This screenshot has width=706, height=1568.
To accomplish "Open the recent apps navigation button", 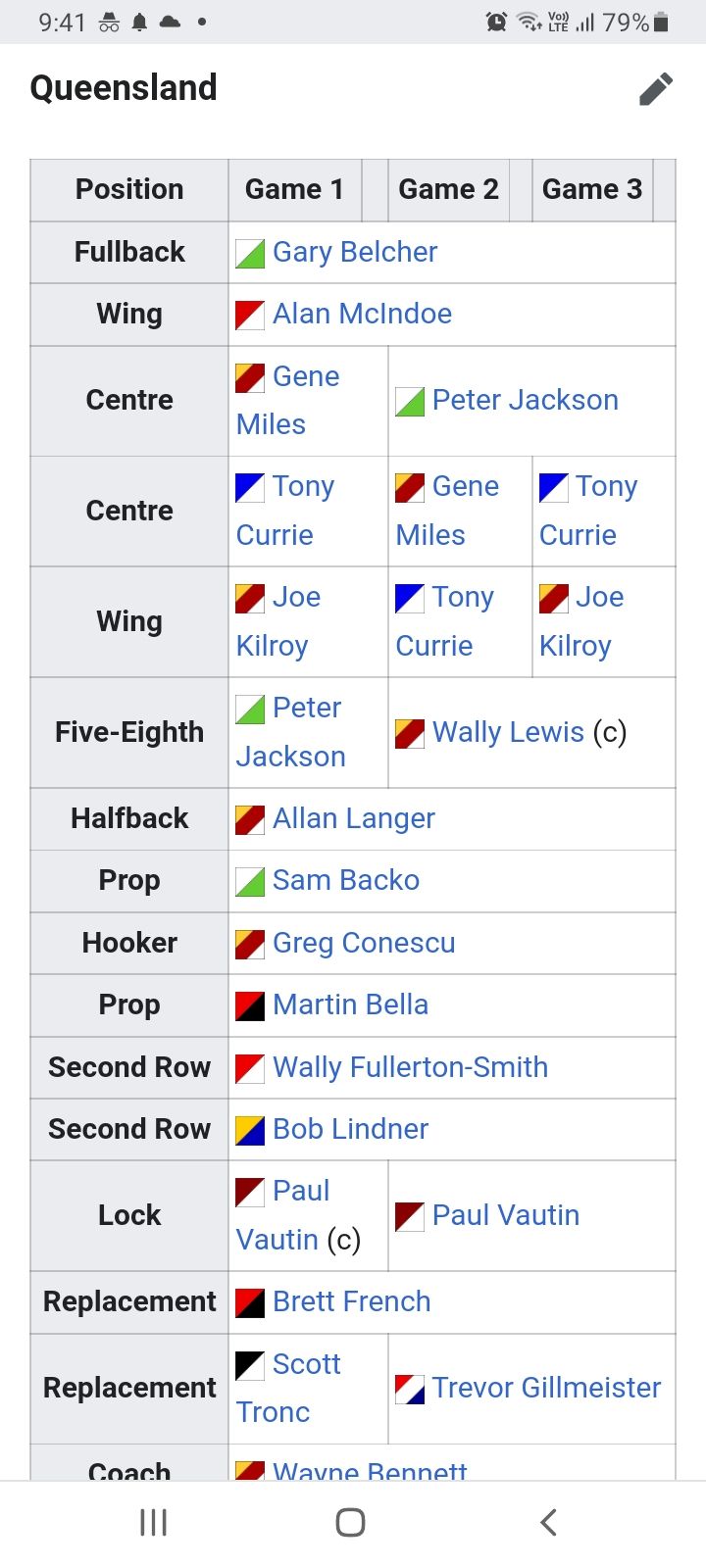I will (x=154, y=1522).
